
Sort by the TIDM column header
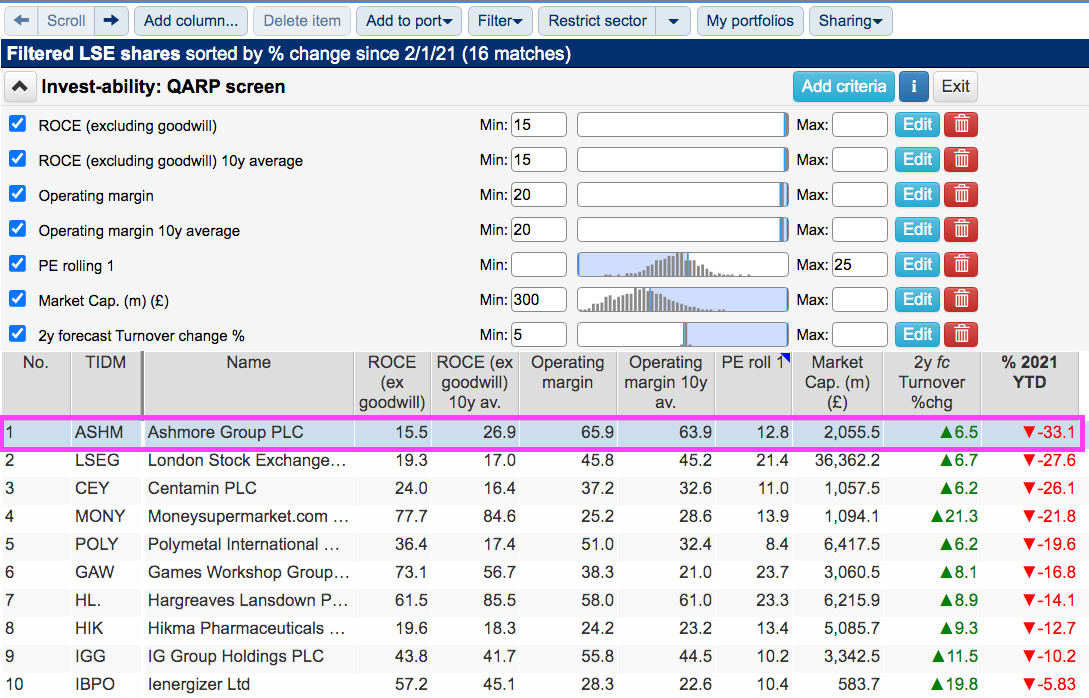tap(106, 383)
